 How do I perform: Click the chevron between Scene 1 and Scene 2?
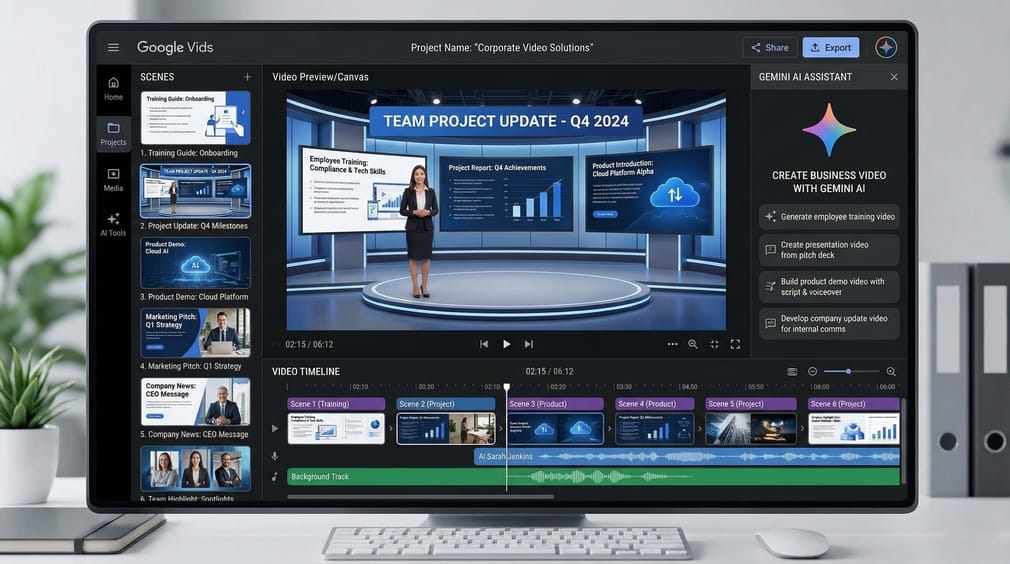[391, 429]
